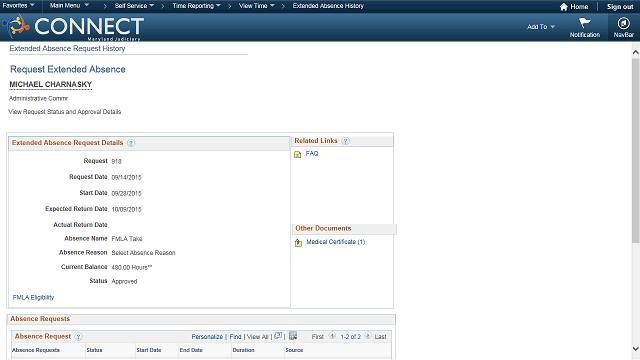This screenshot has width=640, height=360.
Task: Click the Medical Certificate attachment icon
Action: click(x=298, y=243)
